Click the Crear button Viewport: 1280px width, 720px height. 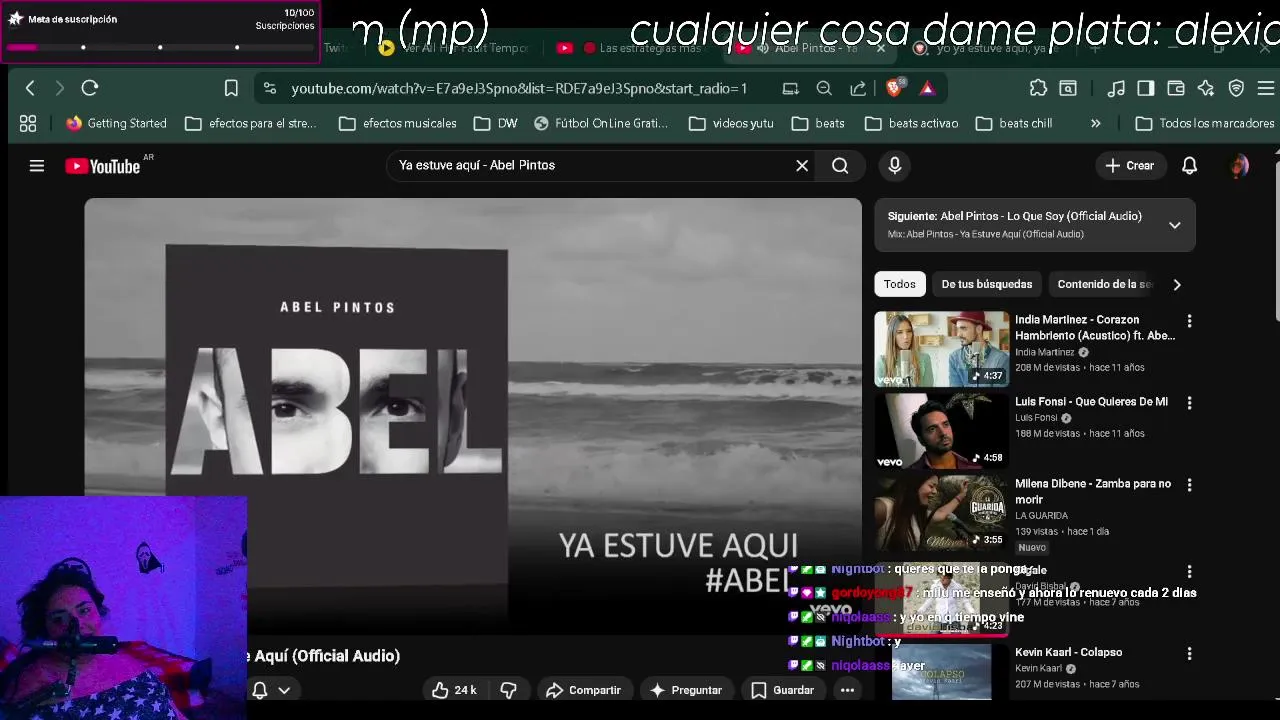1130,166
